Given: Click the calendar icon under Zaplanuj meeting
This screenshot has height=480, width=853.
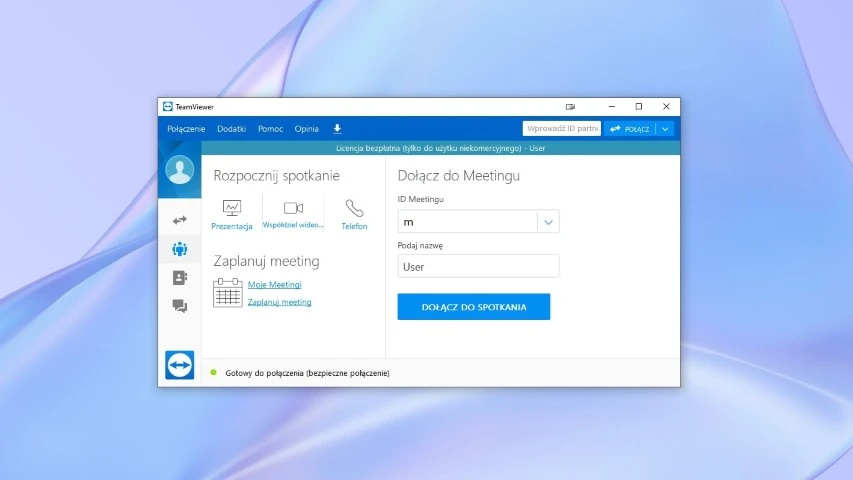Looking at the screenshot, I should [x=228, y=292].
